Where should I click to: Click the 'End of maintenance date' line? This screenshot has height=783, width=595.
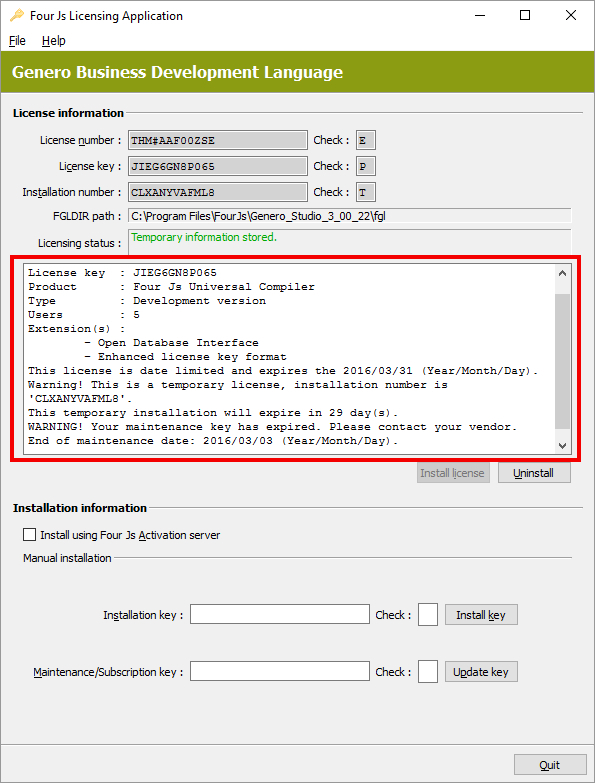[213, 440]
